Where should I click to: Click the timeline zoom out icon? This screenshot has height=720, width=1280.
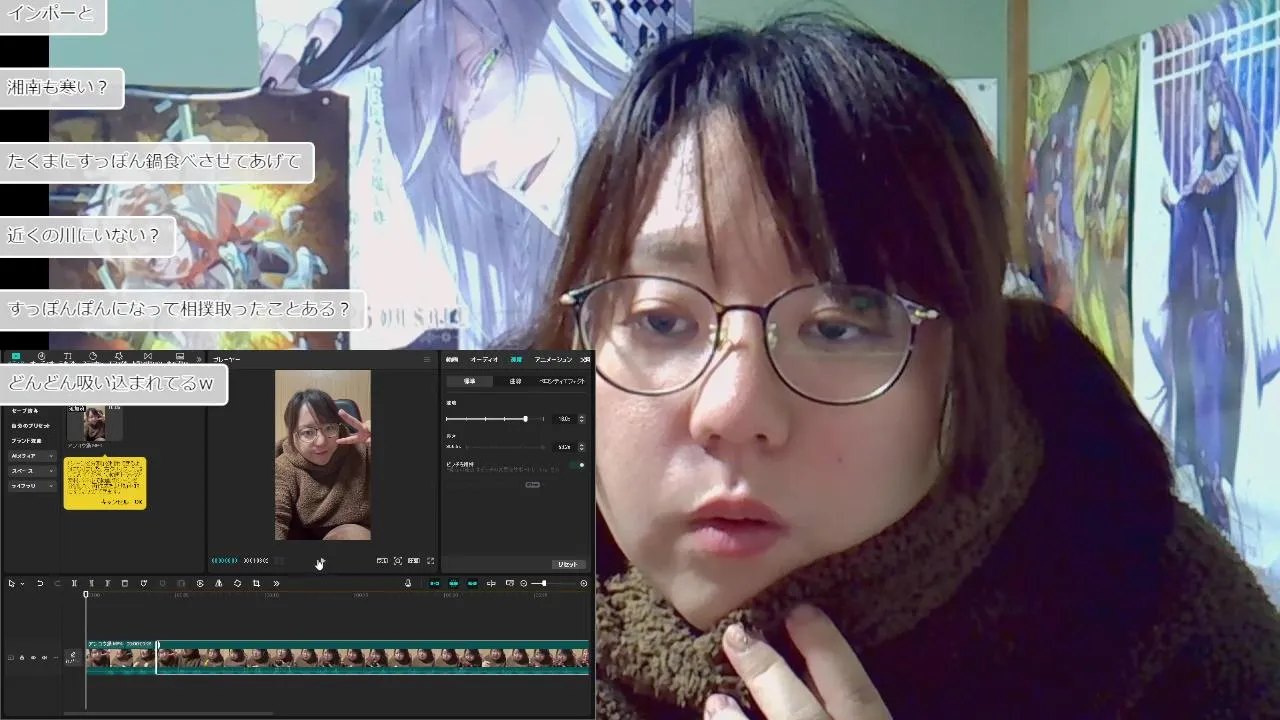click(x=524, y=583)
